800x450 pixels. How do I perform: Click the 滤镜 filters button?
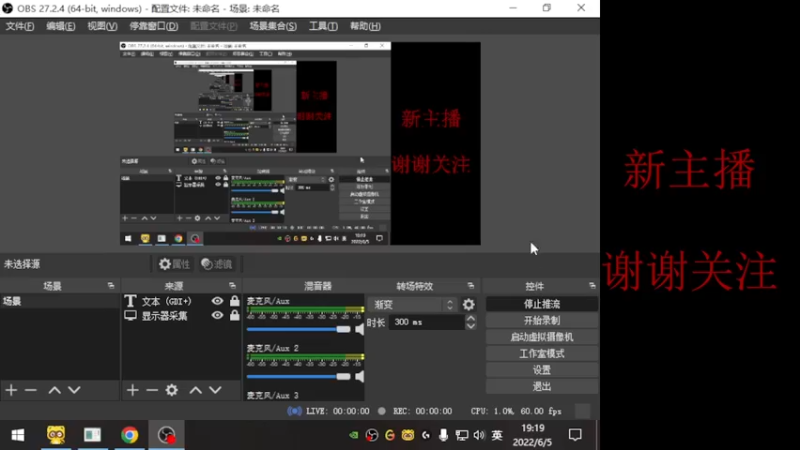pos(217,264)
